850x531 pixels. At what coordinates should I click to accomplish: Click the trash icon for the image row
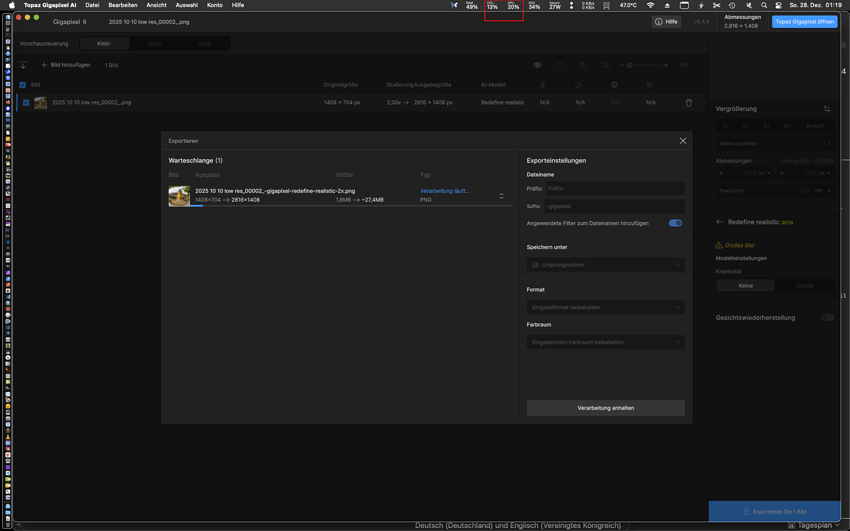(688, 102)
